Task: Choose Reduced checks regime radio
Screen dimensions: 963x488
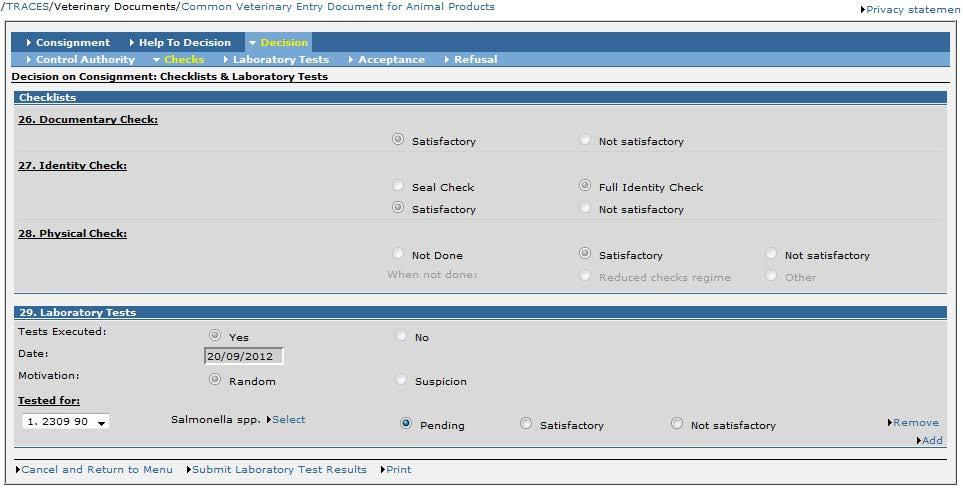Action: point(585,276)
